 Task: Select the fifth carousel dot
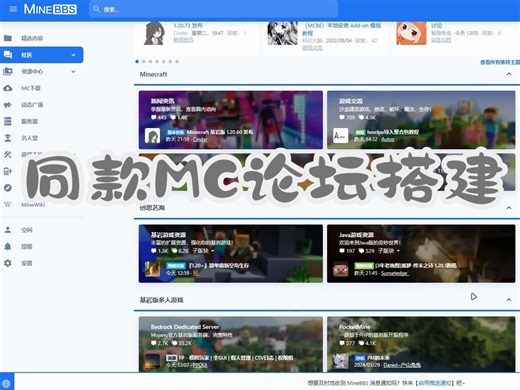point(164,62)
